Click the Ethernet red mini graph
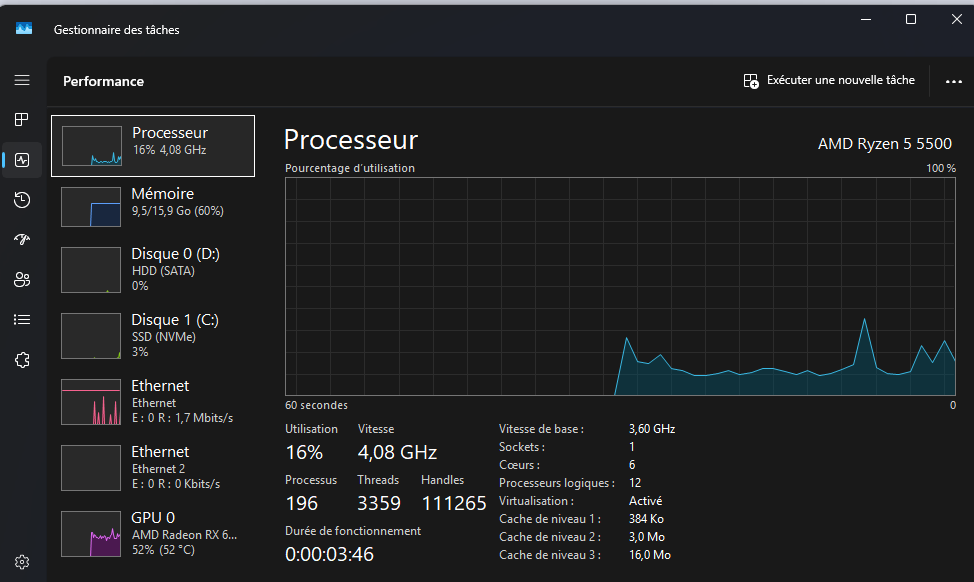 [91, 402]
